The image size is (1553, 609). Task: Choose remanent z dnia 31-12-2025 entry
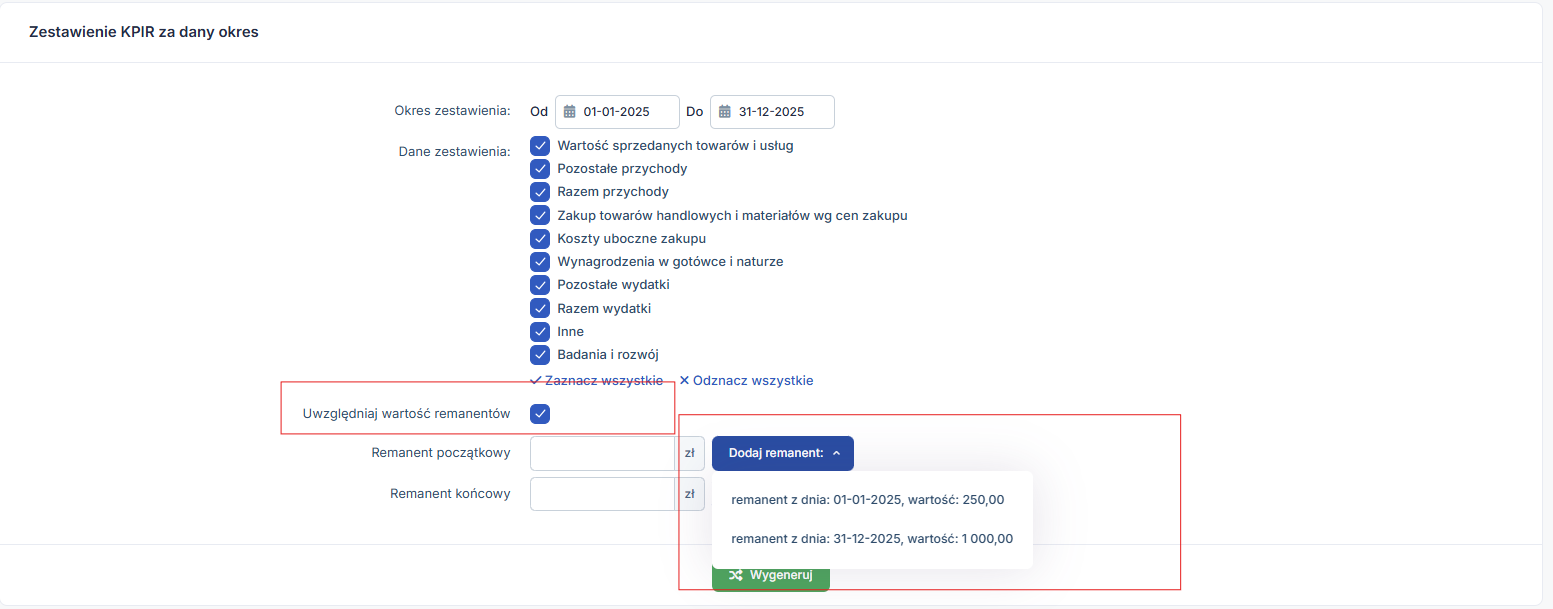click(x=871, y=539)
